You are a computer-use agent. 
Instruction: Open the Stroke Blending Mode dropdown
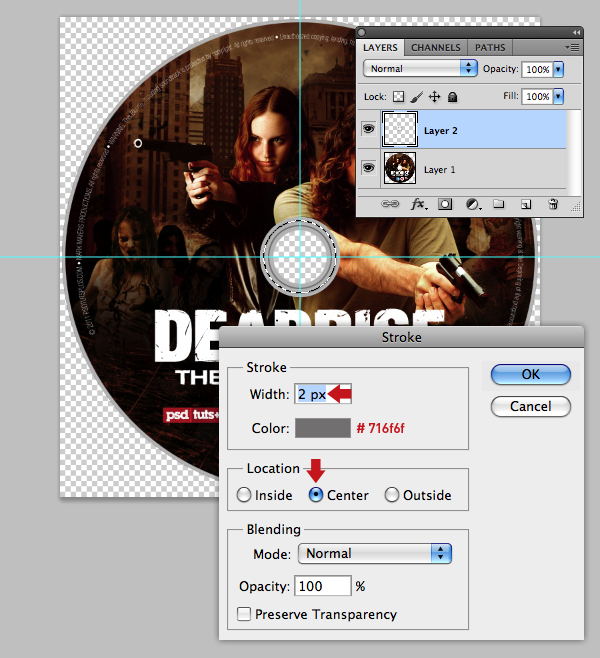375,554
